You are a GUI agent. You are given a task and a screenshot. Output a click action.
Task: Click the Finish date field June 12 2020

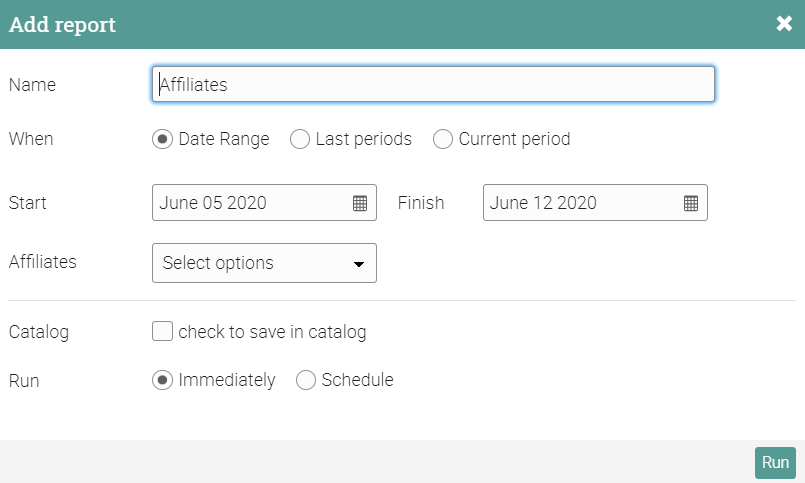(580, 203)
